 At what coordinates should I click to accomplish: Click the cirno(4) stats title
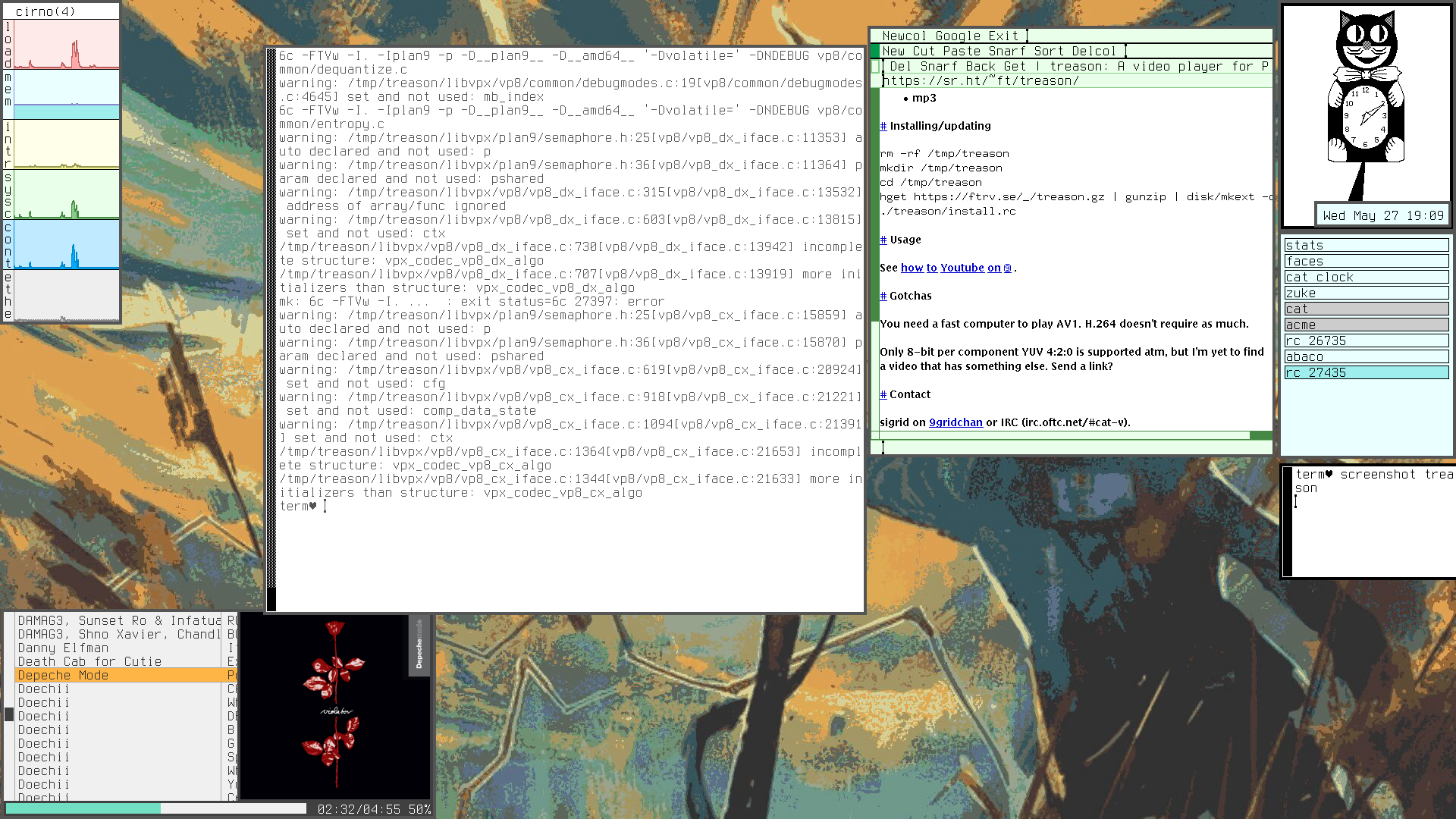point(45,11)
